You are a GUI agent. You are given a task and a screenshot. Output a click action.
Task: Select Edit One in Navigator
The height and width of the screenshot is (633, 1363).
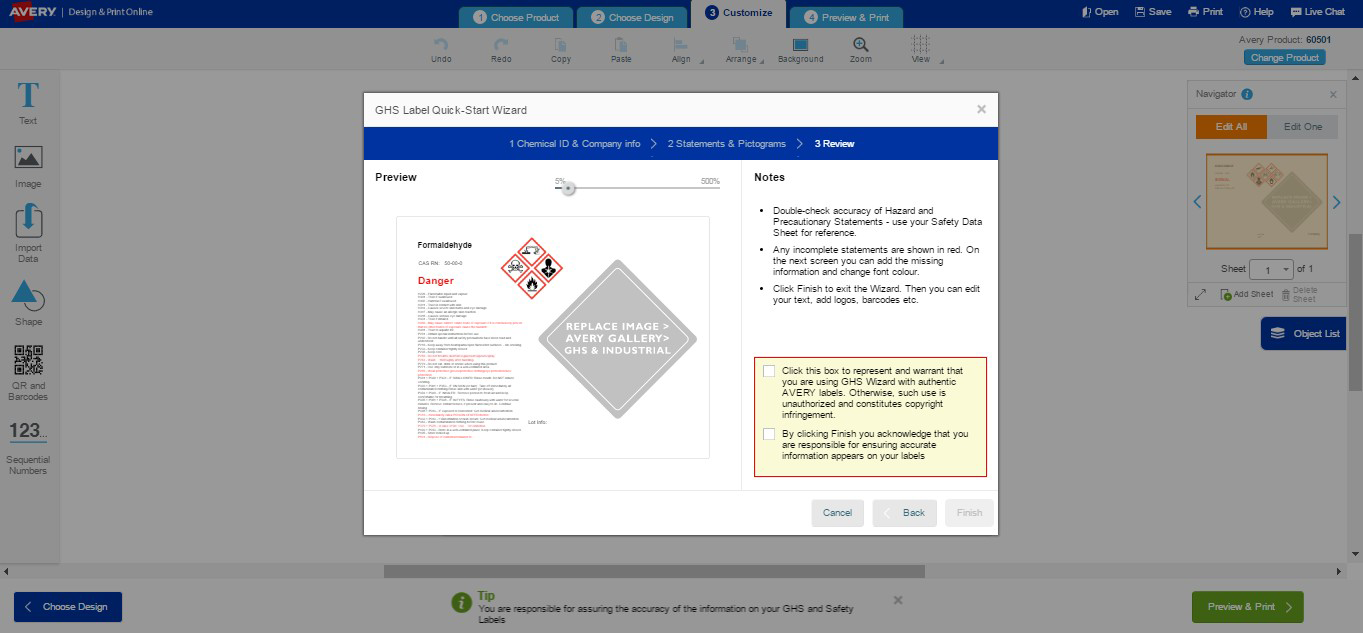tap(1303, 127)
